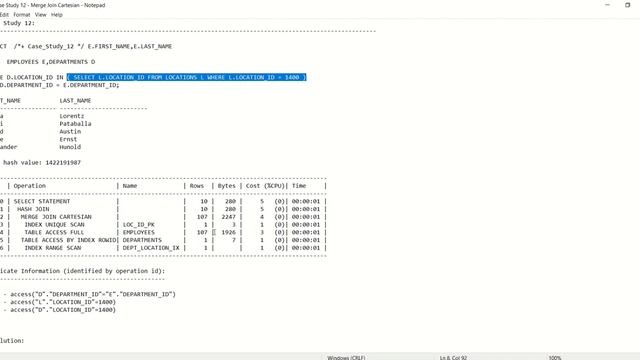640x360 pixels.
Task: Click the bytes value 2247
Action: (229, 217)
